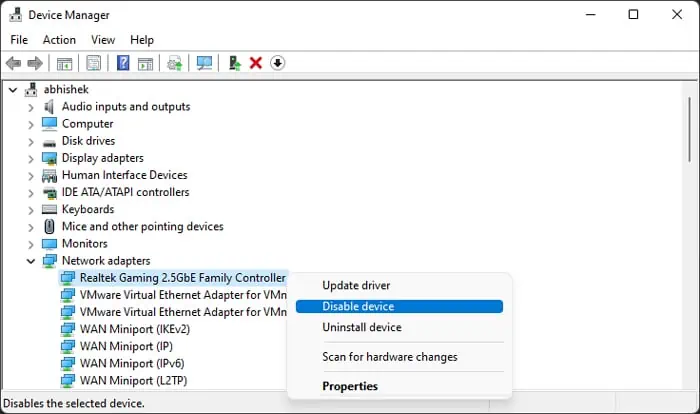Toggle the action pane toolbar icon
Viewport: 700px width, 414px height.
click(x=145, y=63)
